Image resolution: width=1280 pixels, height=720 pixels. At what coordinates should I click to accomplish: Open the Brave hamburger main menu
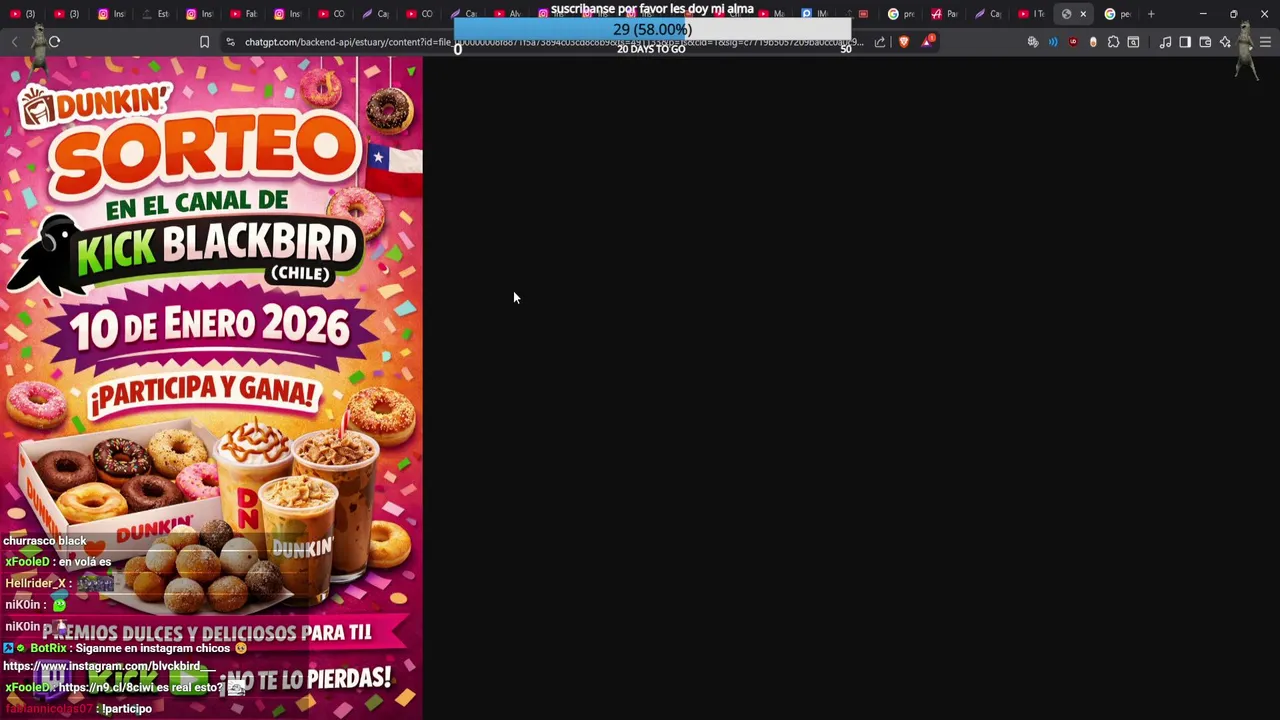pos(1265,42)
